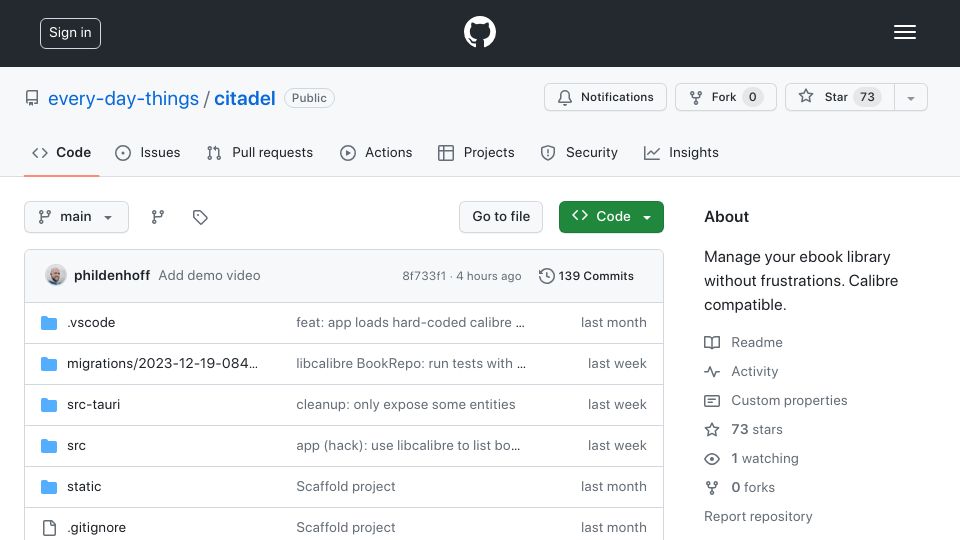
Task: Open commit hash 8f733f1
Action: [x=424, y=276]
